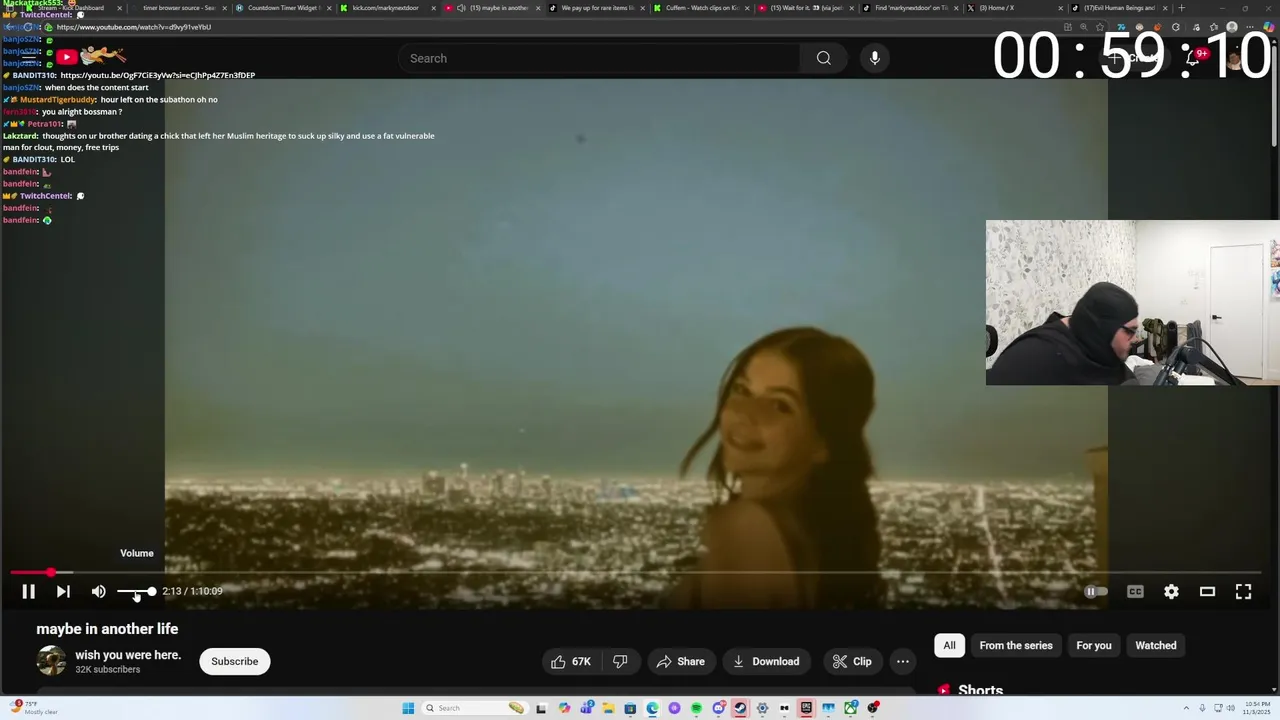Open Discord from taskbar
1280x720 pixels.
(x=719, y=708)
